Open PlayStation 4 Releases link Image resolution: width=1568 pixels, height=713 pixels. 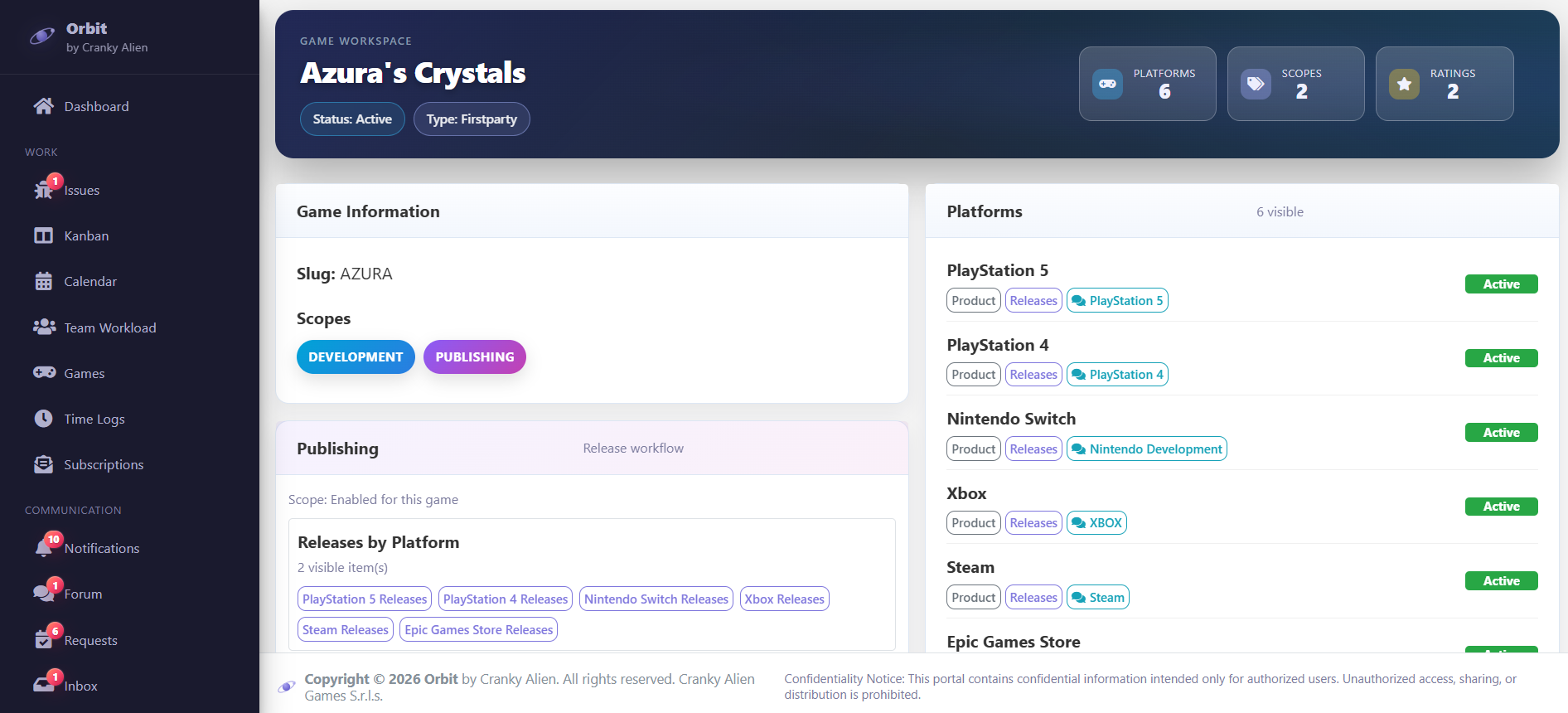[506, 599]
